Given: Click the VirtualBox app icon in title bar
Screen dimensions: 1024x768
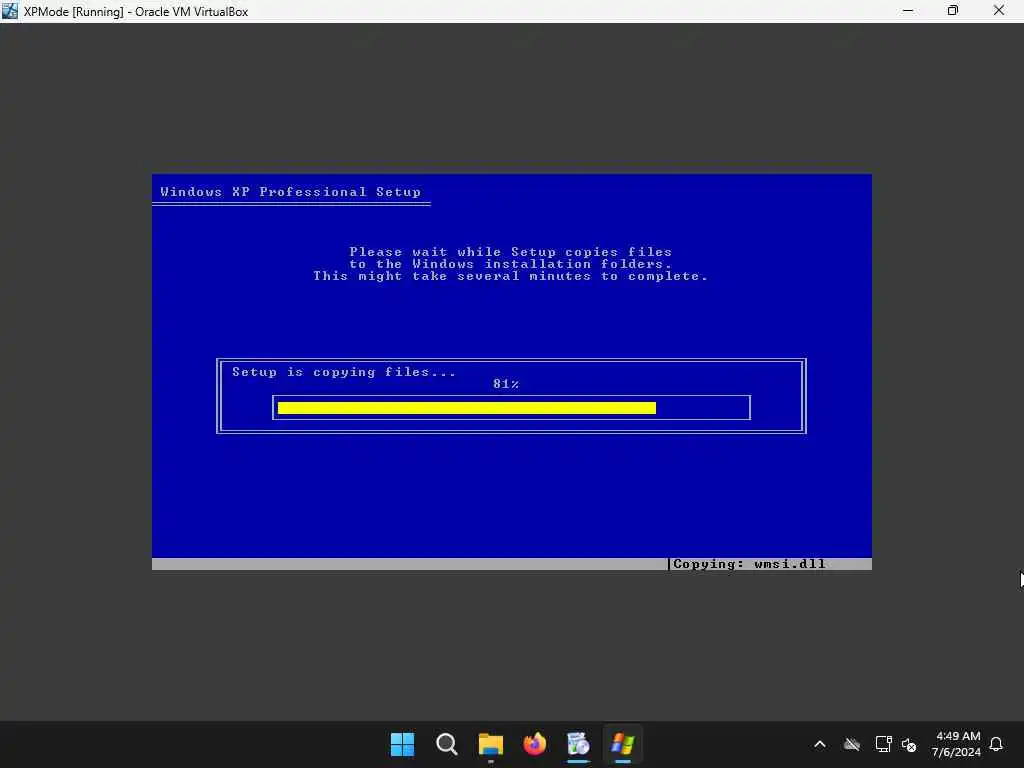Looking at the screenshot, I should pyautogui.click(x=10, y=11).
